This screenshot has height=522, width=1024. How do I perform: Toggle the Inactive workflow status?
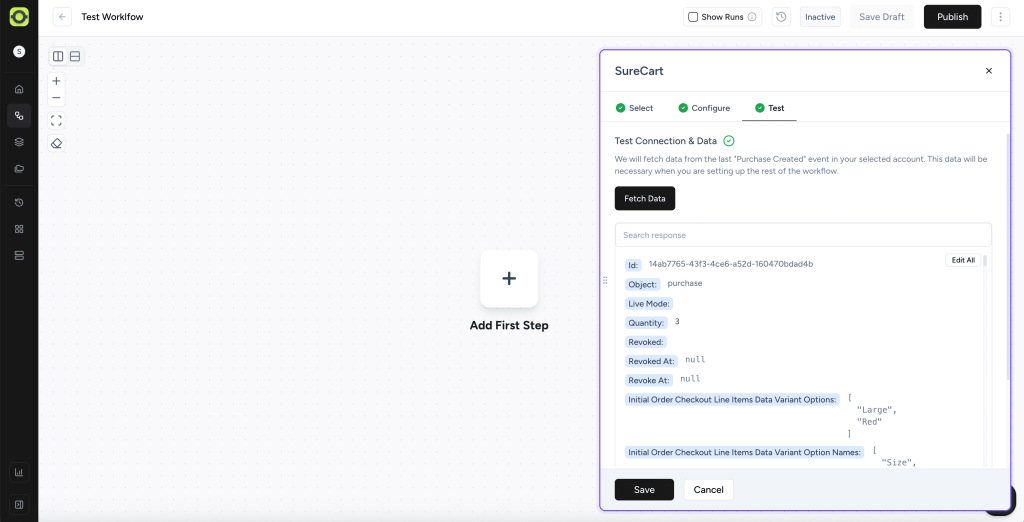click(x=820, y=17)
